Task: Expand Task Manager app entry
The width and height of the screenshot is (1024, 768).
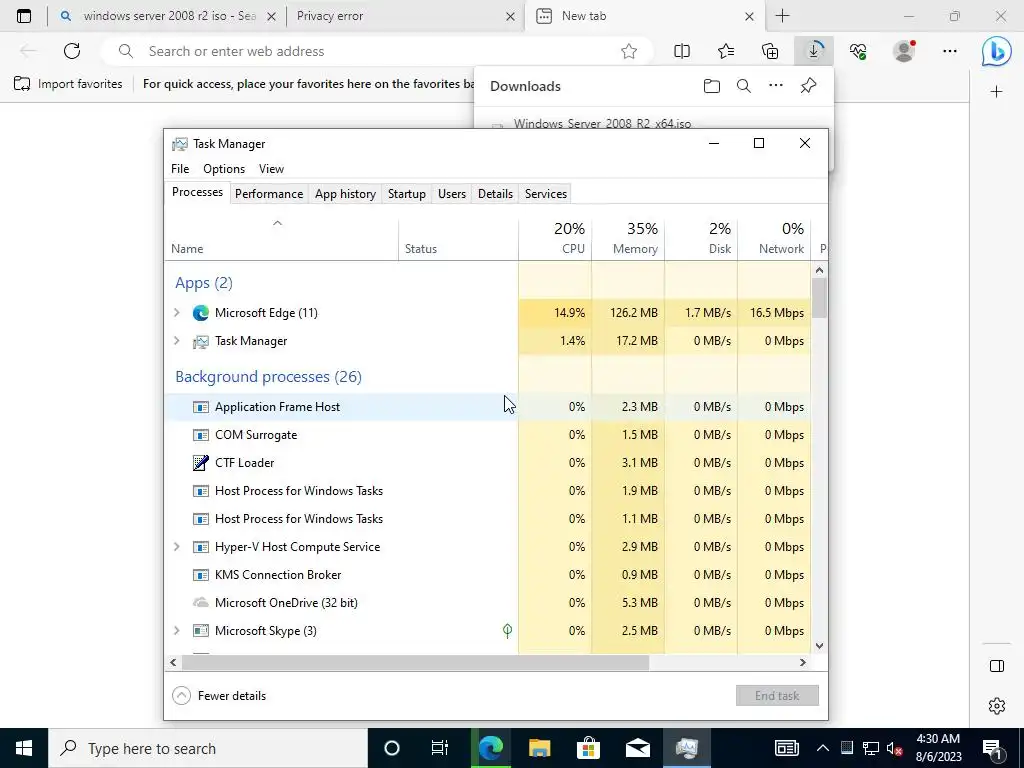Action: [x=176, y=341]
